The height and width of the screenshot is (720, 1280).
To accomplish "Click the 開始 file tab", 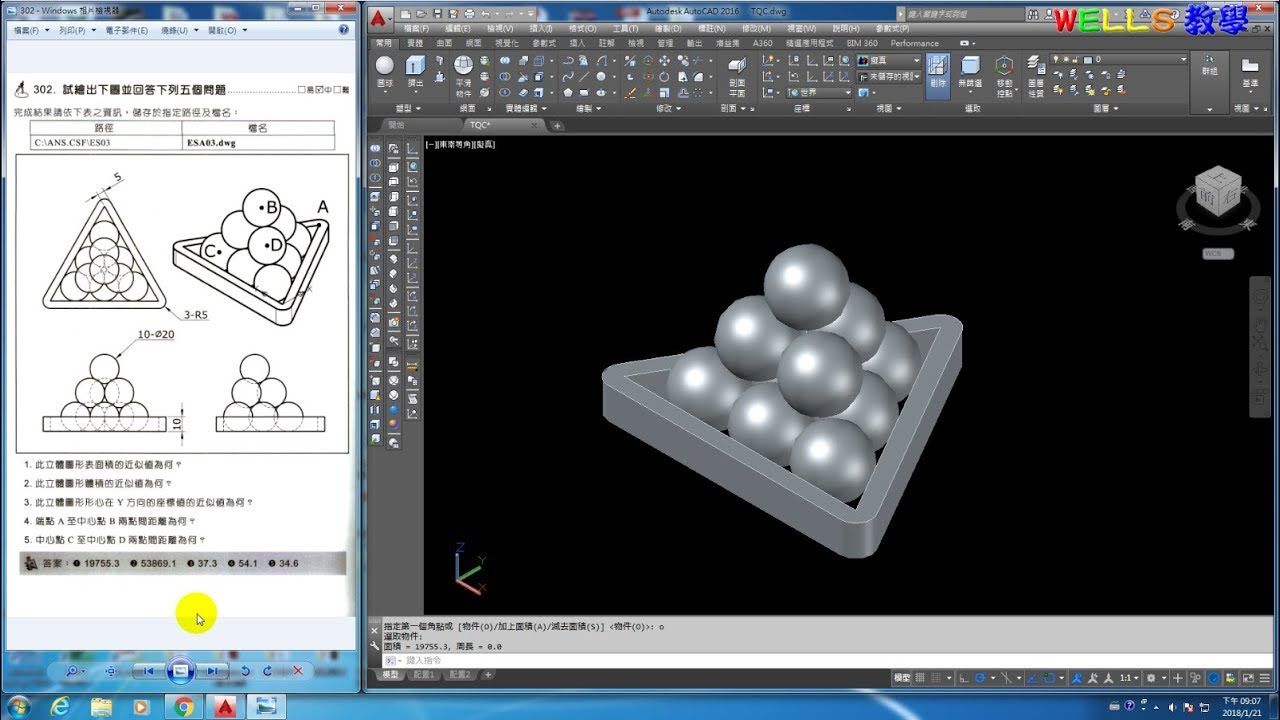I will coord(397,125).
